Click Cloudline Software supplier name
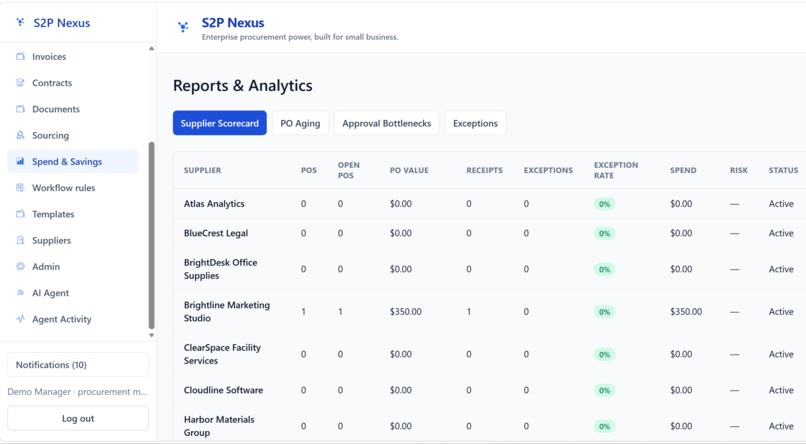The height and width of the screenshot is (444, 806). (223, 390)
